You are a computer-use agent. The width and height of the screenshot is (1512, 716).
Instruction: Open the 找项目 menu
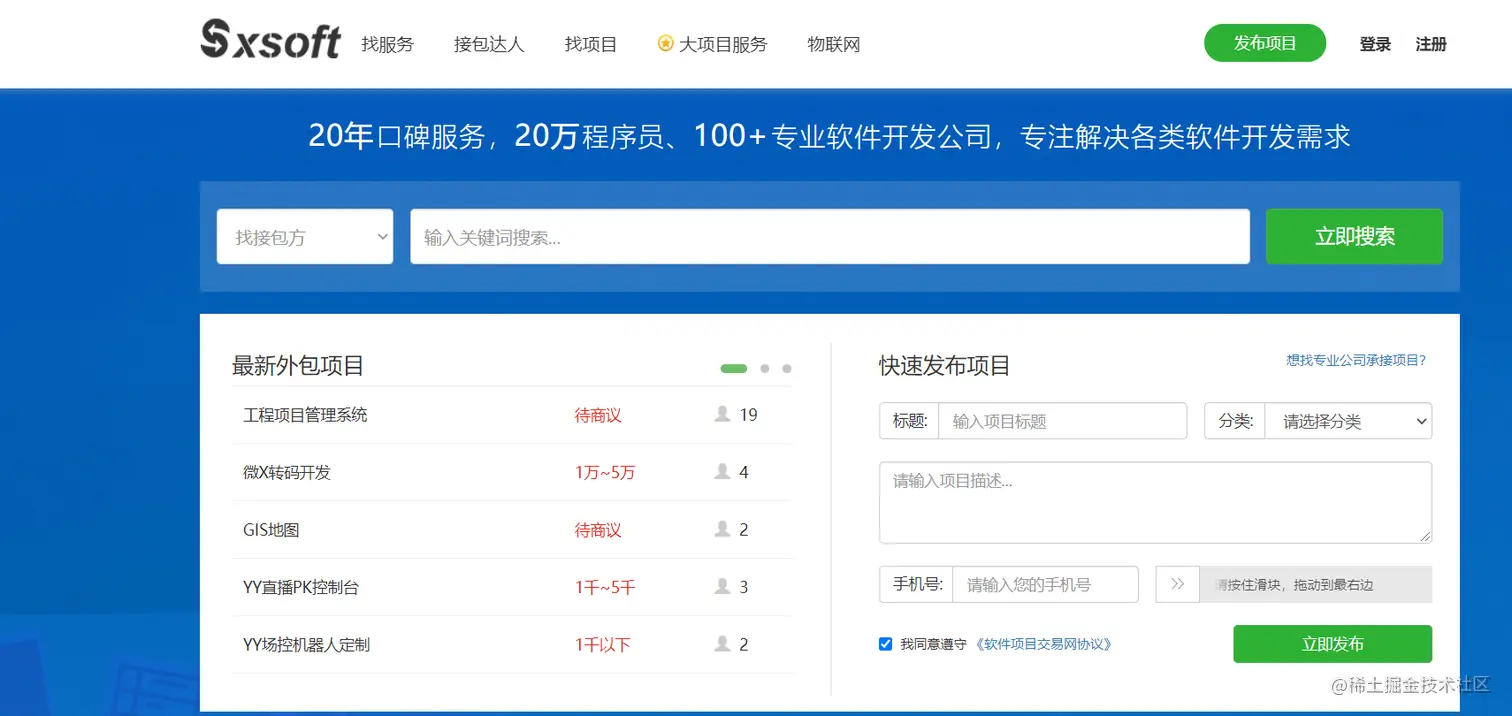click(x=591, y=44)
